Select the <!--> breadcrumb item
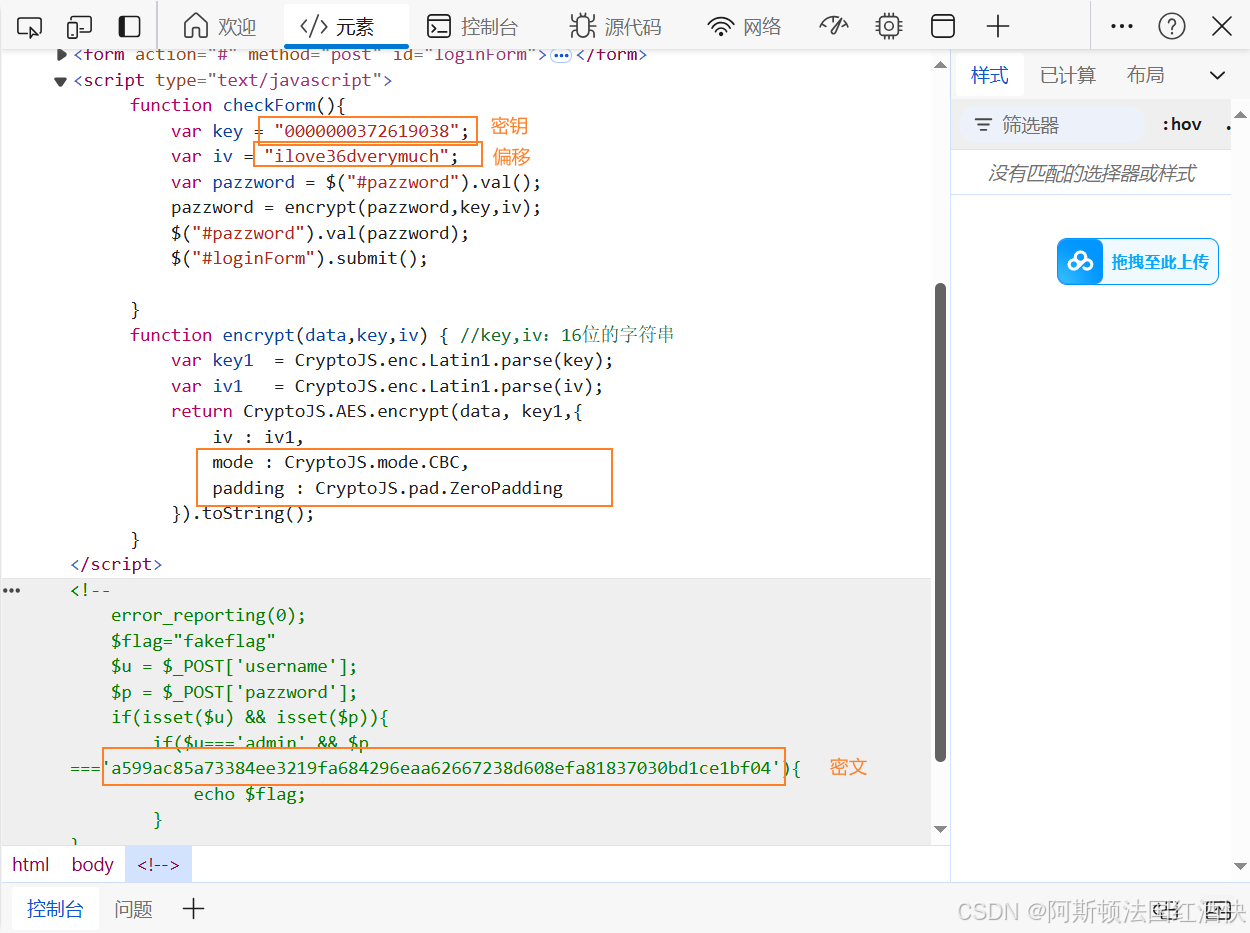 (158, 865)
